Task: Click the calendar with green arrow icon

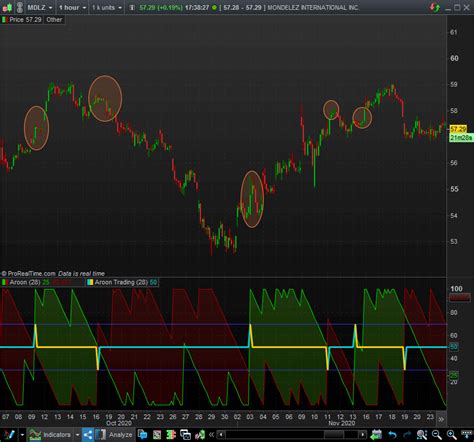Action: (x=376, y=435)
